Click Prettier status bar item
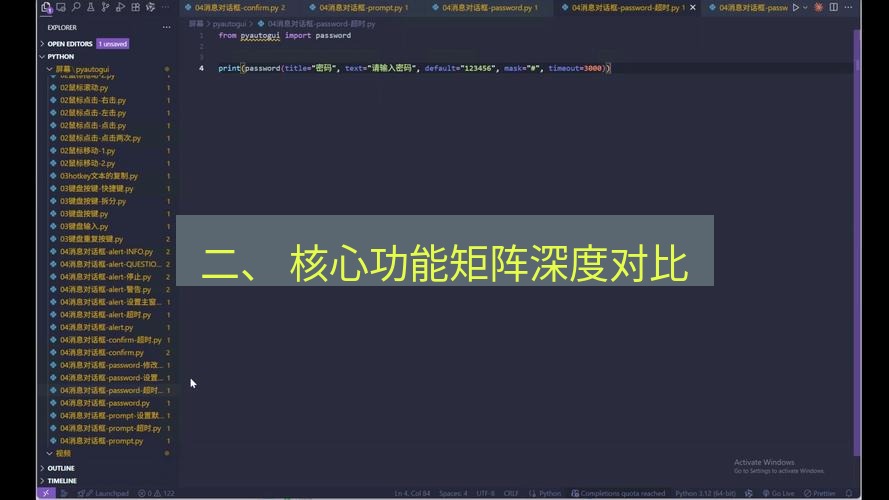Viewport: 889px width, 500px height. [x=820, y=493]
